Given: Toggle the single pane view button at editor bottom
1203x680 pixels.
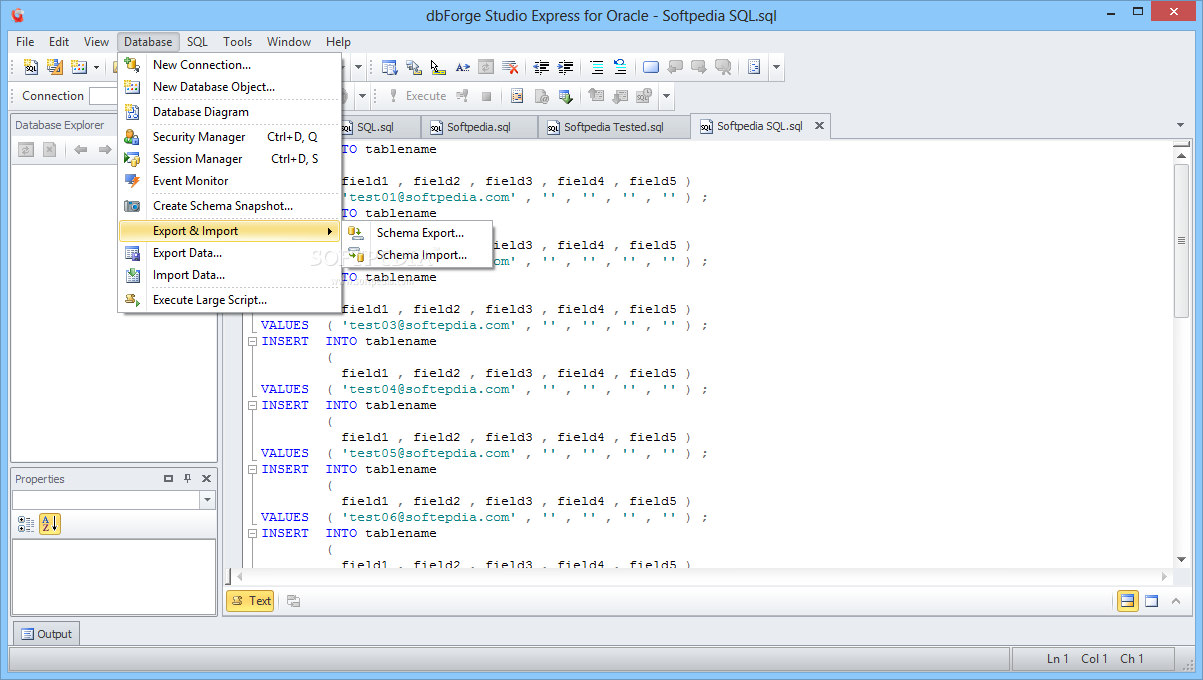Looking at the screenshot, I should click(1151, 601).
